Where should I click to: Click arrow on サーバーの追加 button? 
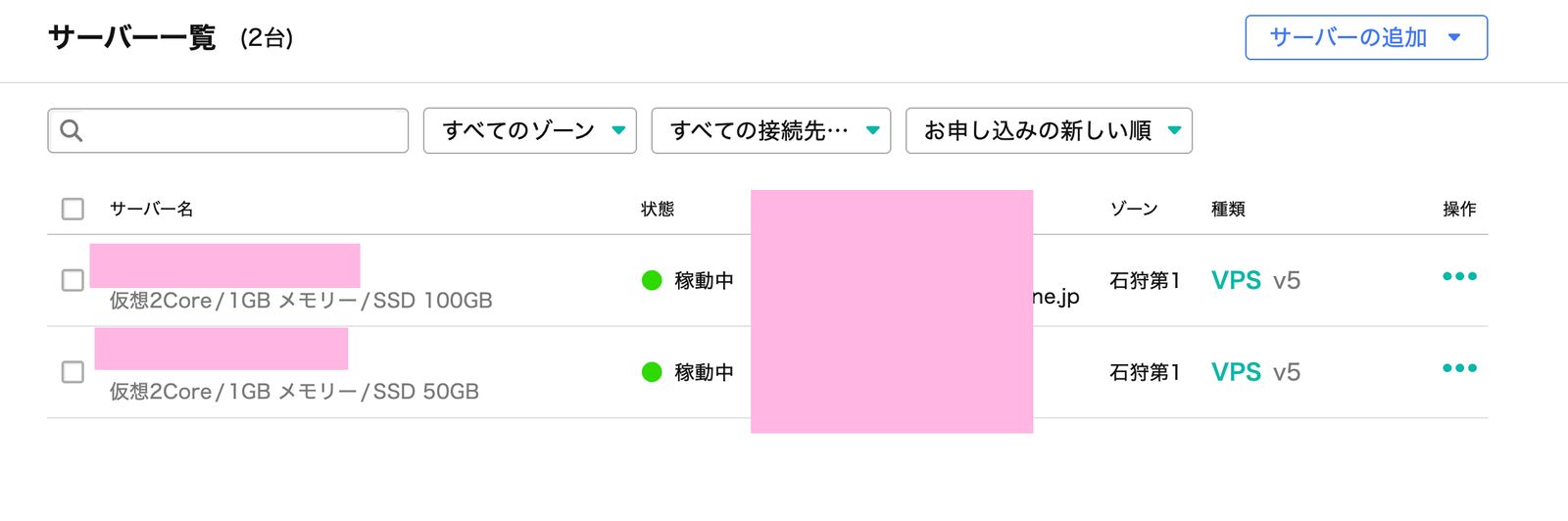pos(1454,37)
